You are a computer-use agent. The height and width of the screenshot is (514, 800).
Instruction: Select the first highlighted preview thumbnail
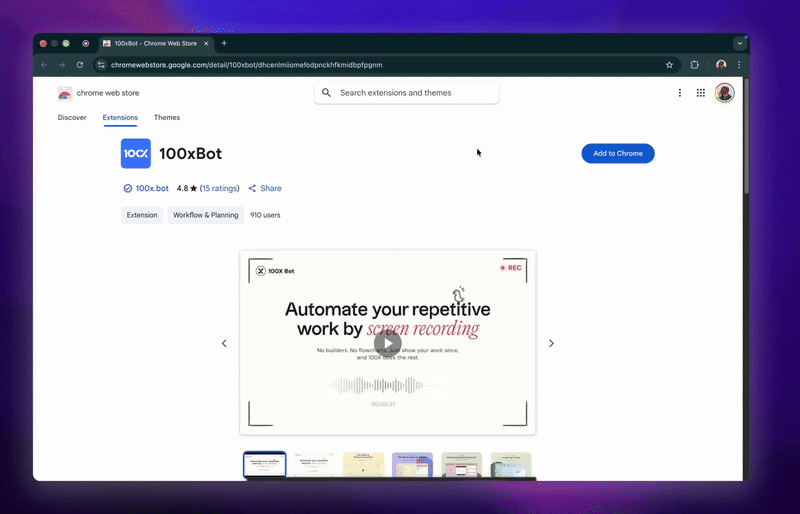[264, 464]
